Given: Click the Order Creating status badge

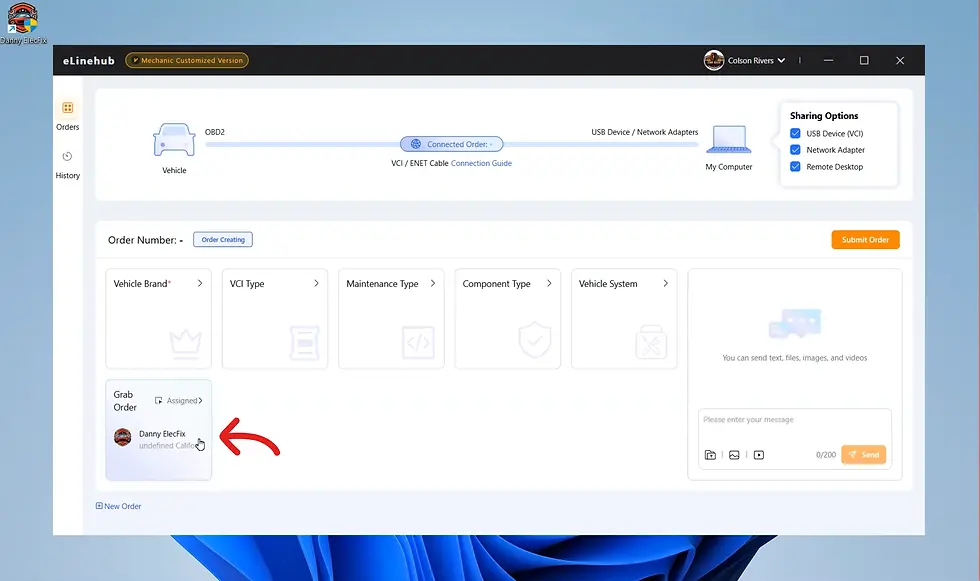Looking at the screenshot, I should [x=222, y=239].
